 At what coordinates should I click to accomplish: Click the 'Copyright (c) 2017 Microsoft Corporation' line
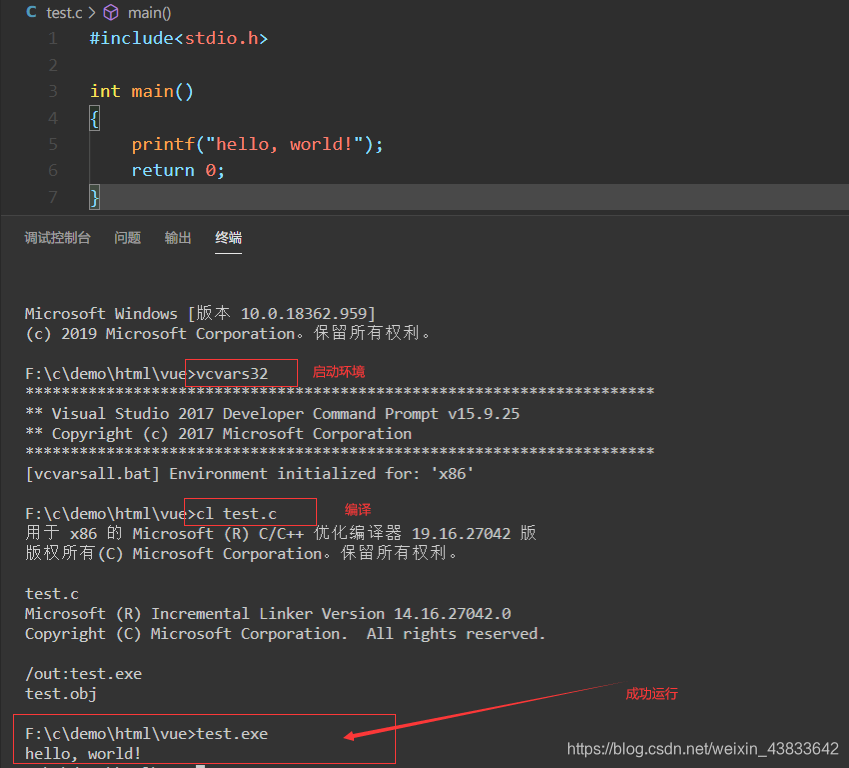click(218, 434)
